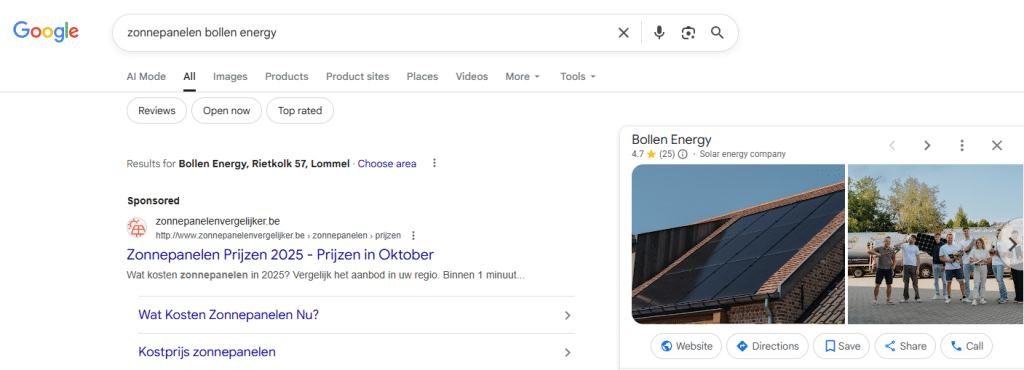Open the solar roof photo thumbnail
This screenshot has width=1024, height=370.
tap(738, 244)
